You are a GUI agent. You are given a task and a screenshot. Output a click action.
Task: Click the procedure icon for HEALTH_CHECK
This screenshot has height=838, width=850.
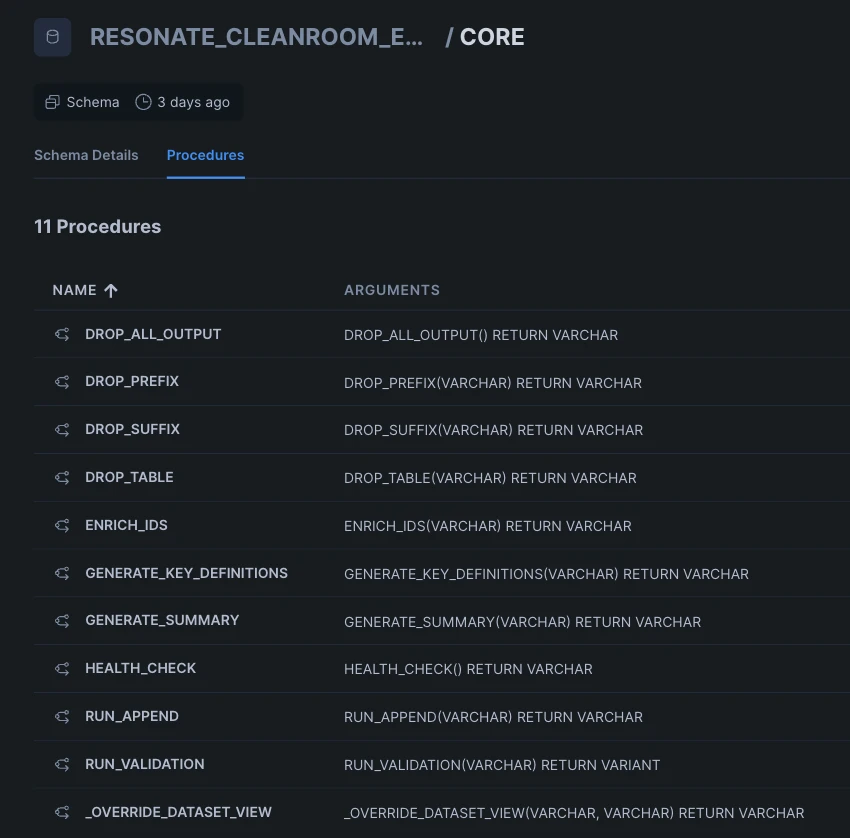[x=62, y=668]
